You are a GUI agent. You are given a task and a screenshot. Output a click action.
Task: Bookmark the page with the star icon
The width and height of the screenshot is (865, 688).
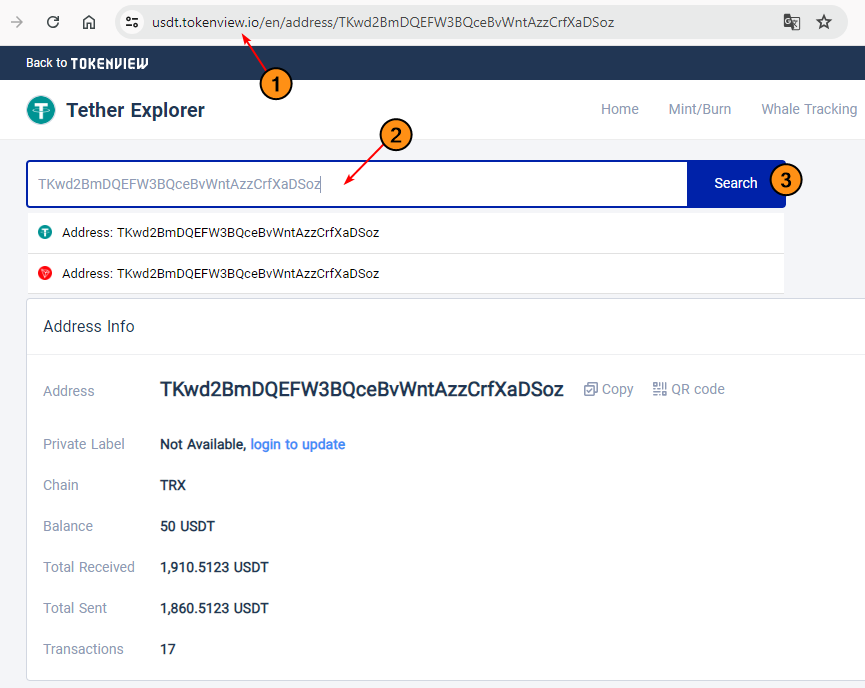[826, 21]
